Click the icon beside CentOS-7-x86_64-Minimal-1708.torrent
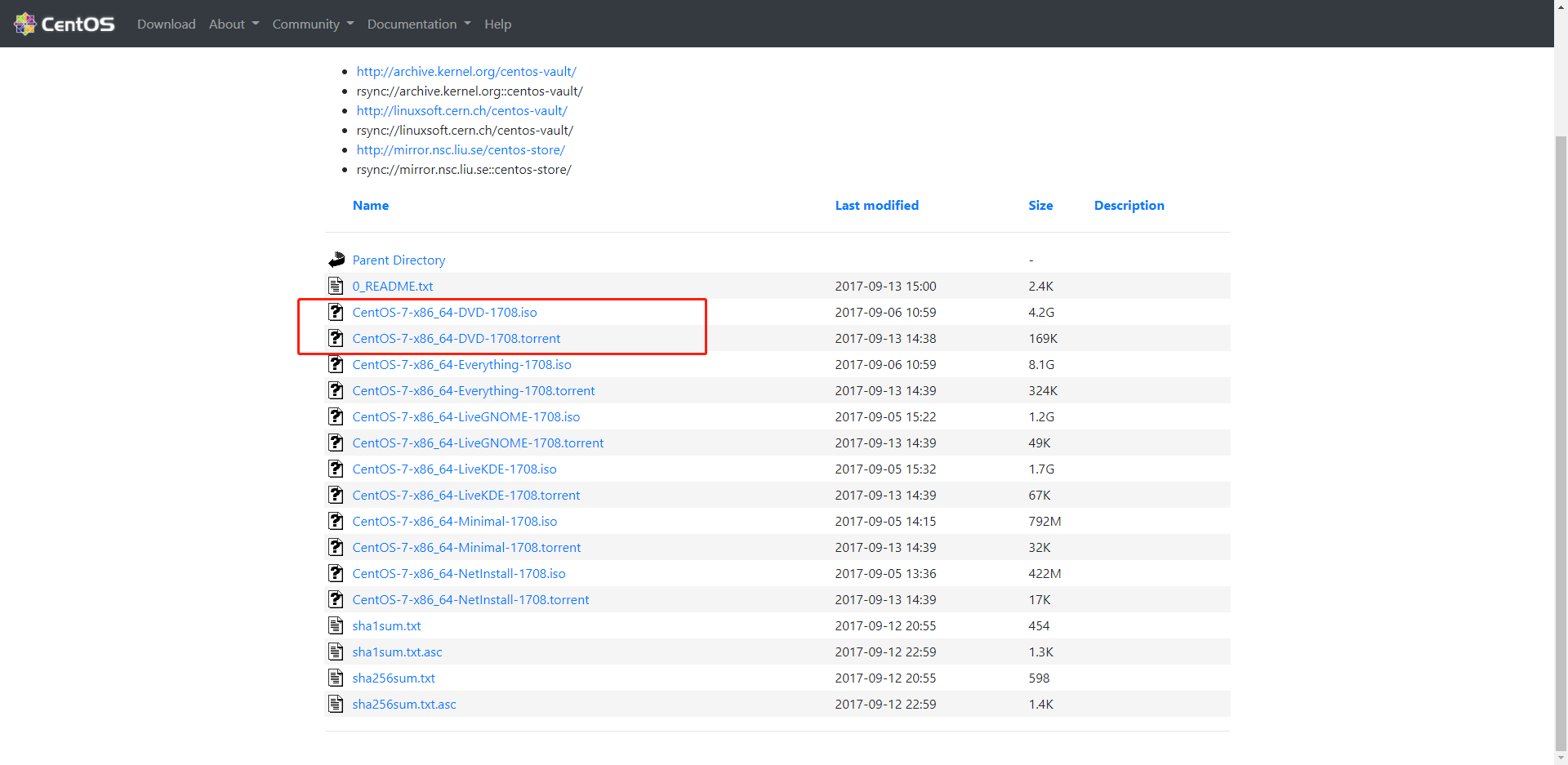1568x765 pixels. click(336, 547)
